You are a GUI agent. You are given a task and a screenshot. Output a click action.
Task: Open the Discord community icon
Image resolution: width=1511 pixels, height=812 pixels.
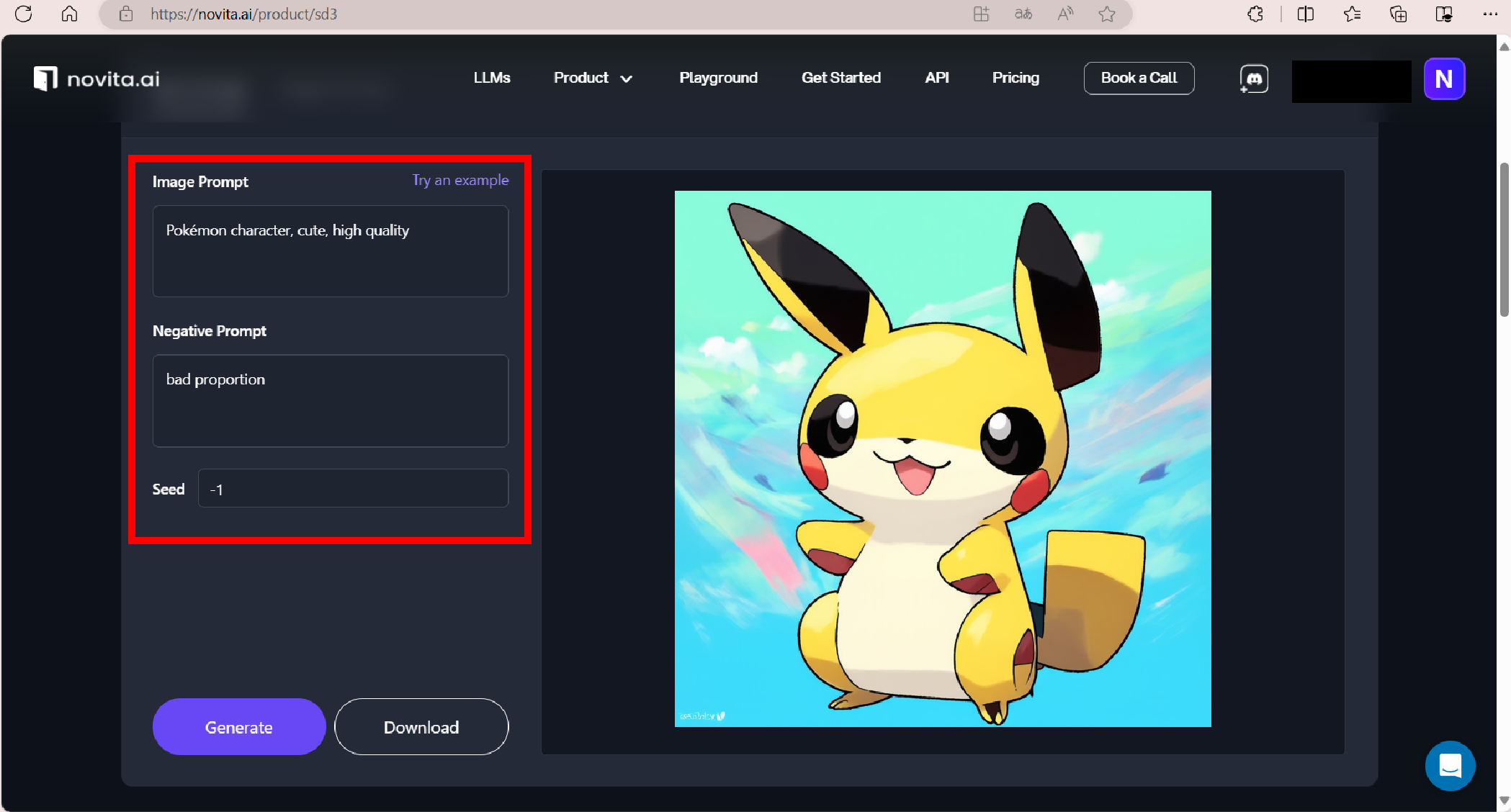coord(1254,78)
